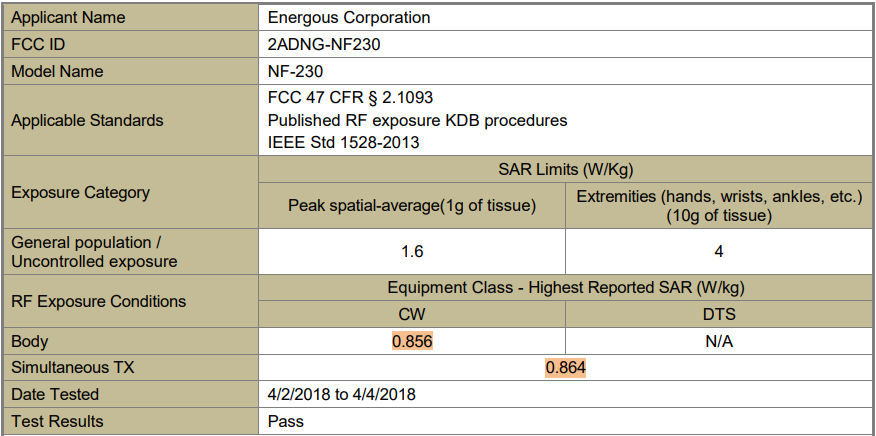Click the CW equipment class column header

(x=412, y=314)
